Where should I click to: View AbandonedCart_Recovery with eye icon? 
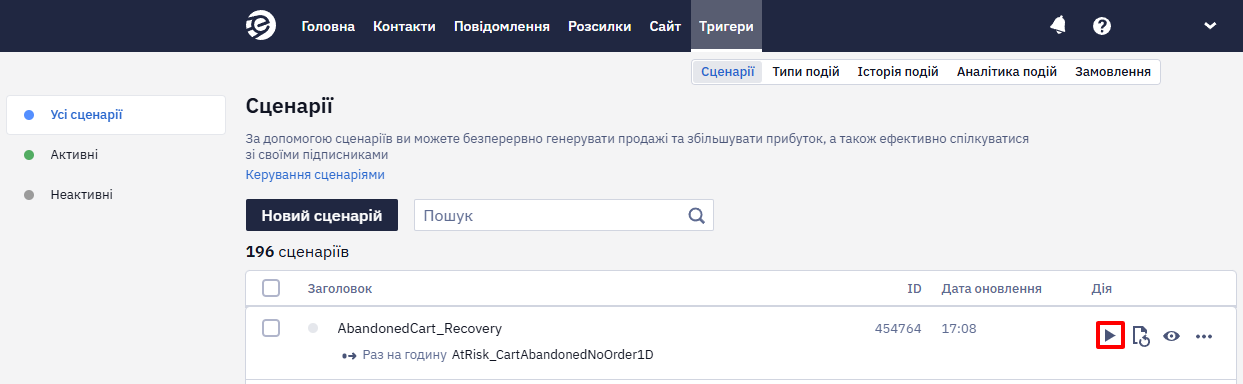coord(1171,336)
